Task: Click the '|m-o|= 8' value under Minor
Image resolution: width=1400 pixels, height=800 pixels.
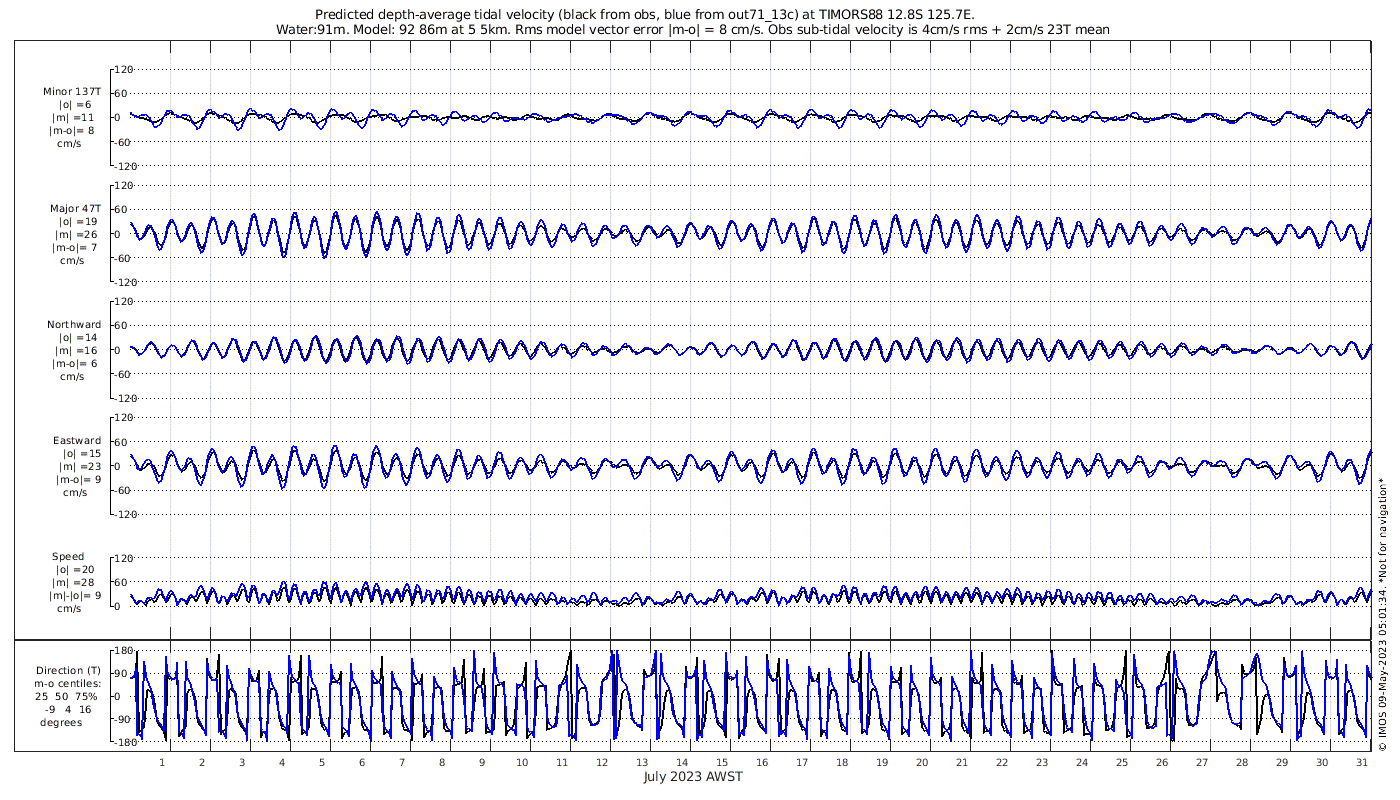Action: pyautogui.click(x=72, y=131)
